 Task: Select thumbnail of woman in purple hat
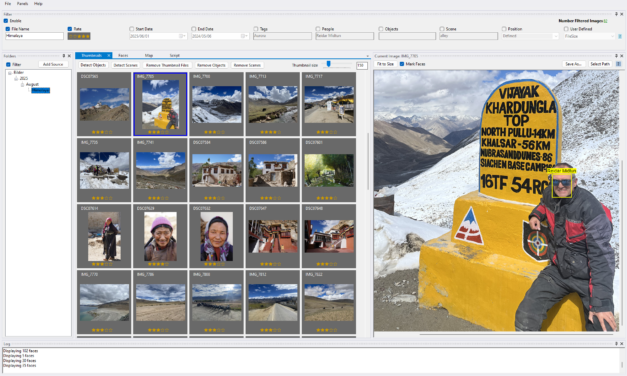160,236
